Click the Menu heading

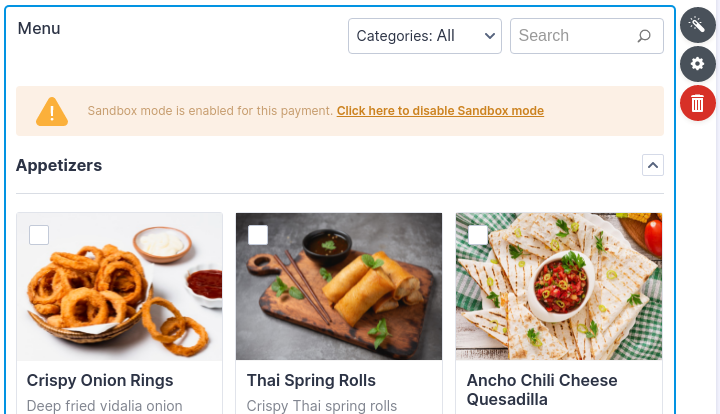click(x=39, y=28)
